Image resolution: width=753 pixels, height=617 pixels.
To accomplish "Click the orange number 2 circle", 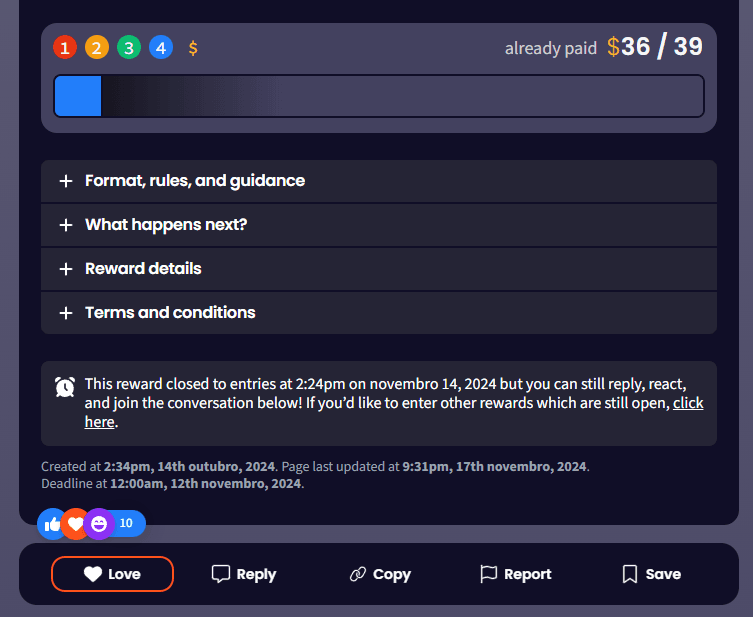I will pos(97,47).
